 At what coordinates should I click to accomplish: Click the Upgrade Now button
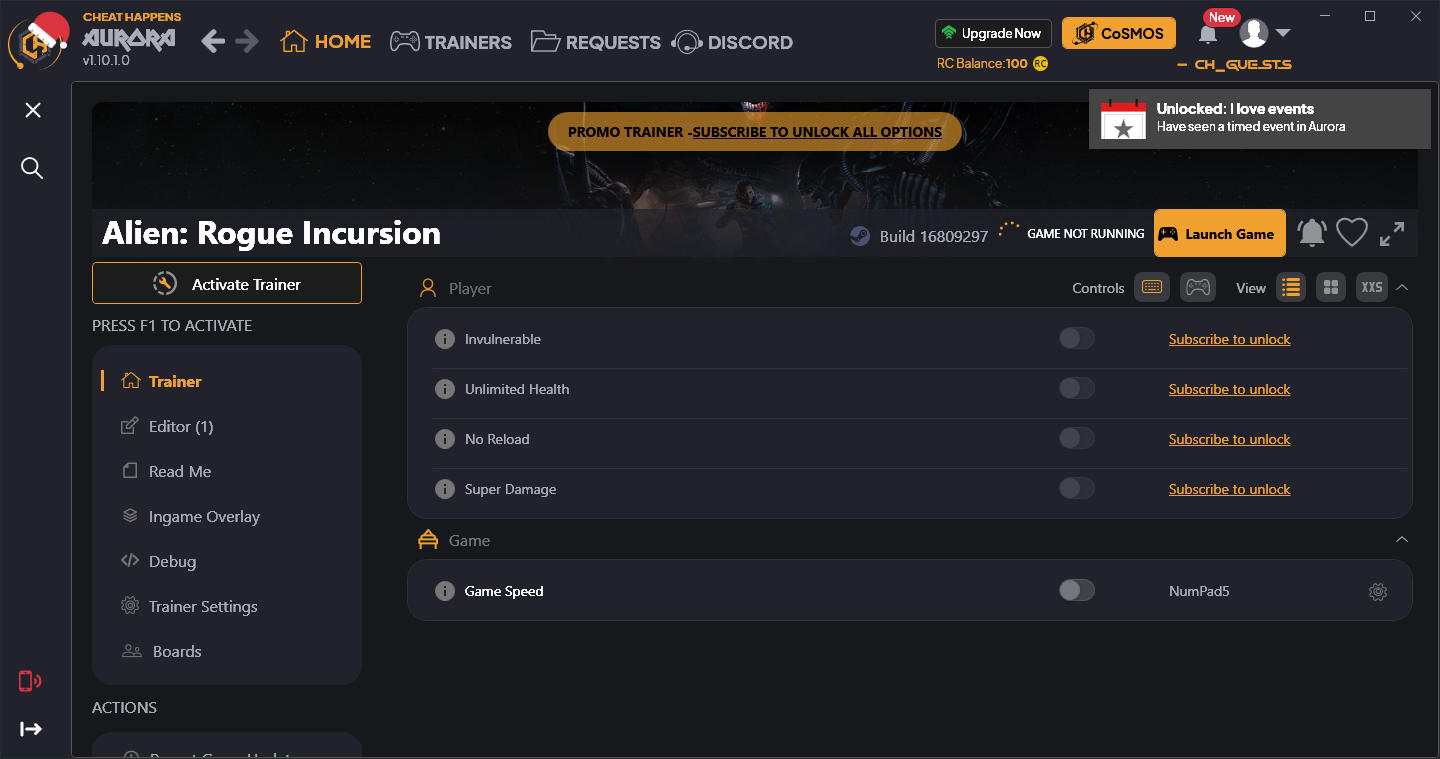[993, 33]
